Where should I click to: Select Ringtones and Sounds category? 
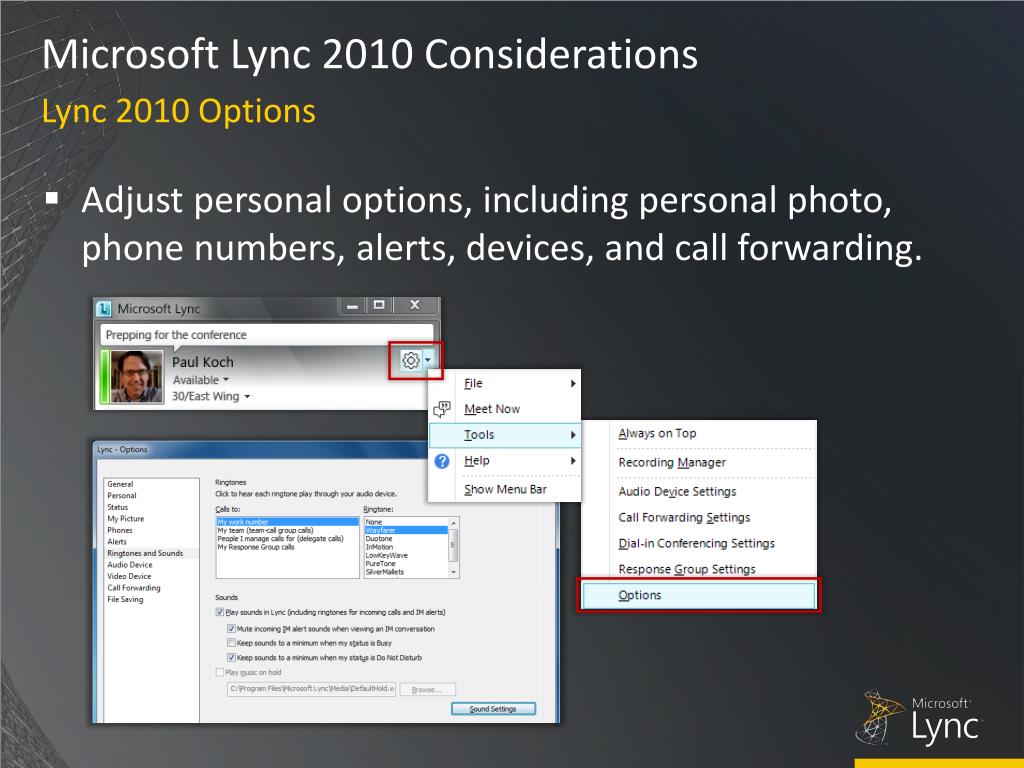152,553
